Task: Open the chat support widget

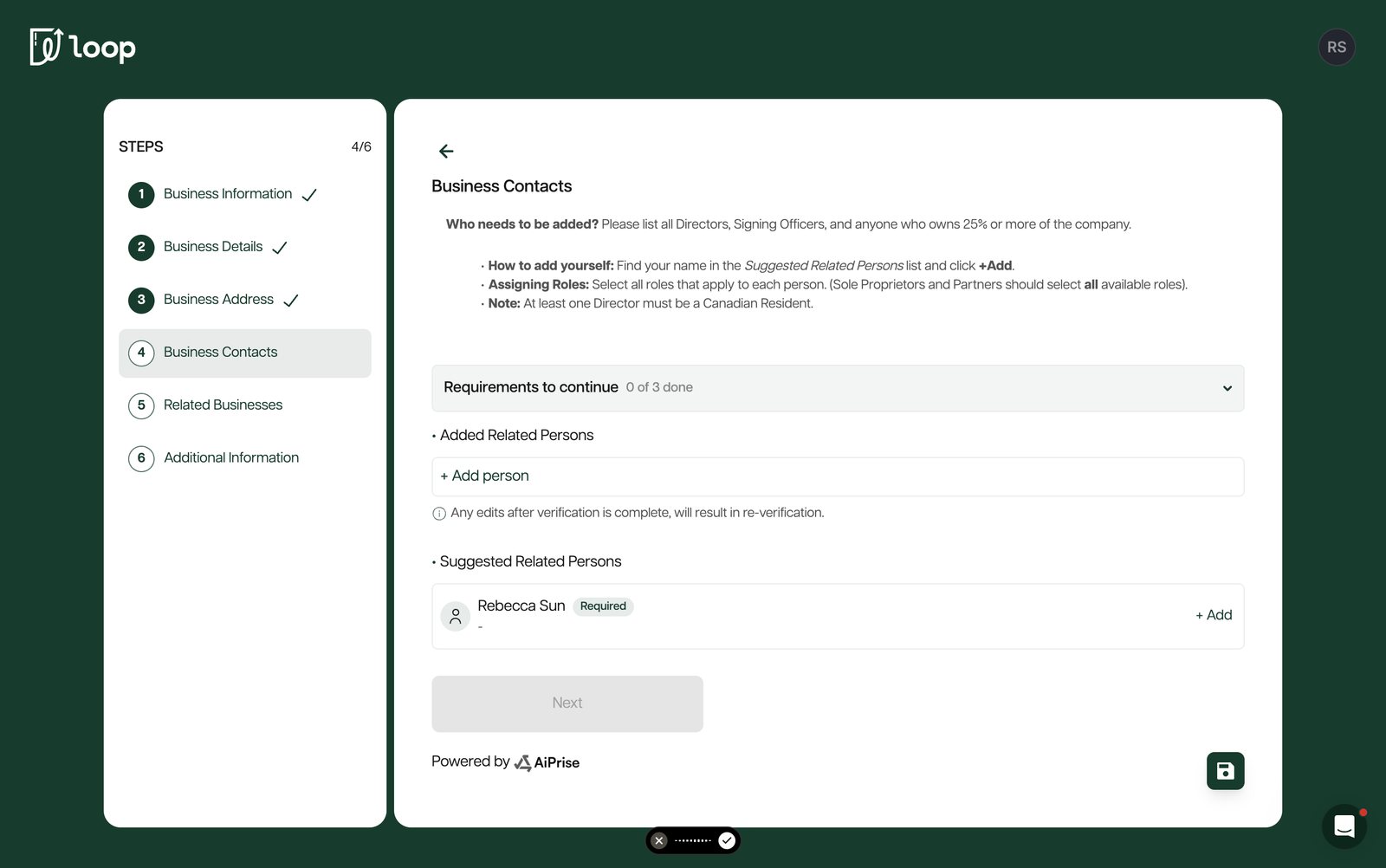Action: tap(1344, 826)
